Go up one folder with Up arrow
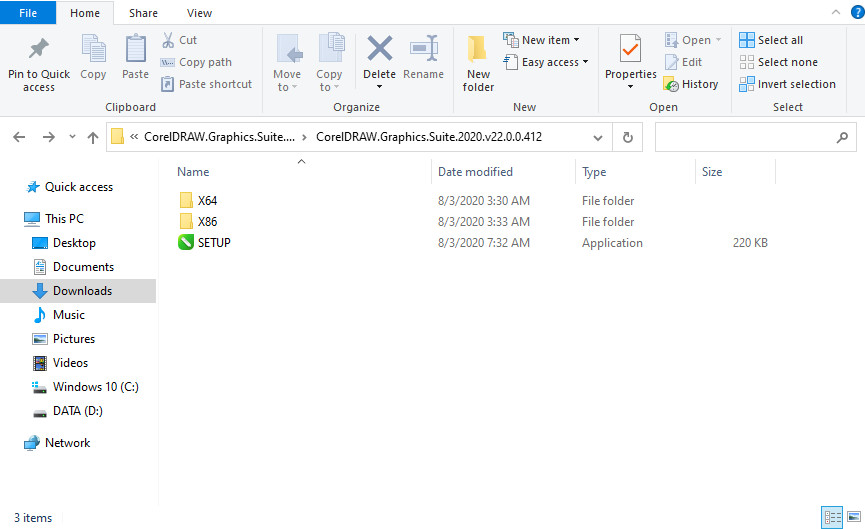The width and height of the screenshot is (865, 529). tap(93, 137)
